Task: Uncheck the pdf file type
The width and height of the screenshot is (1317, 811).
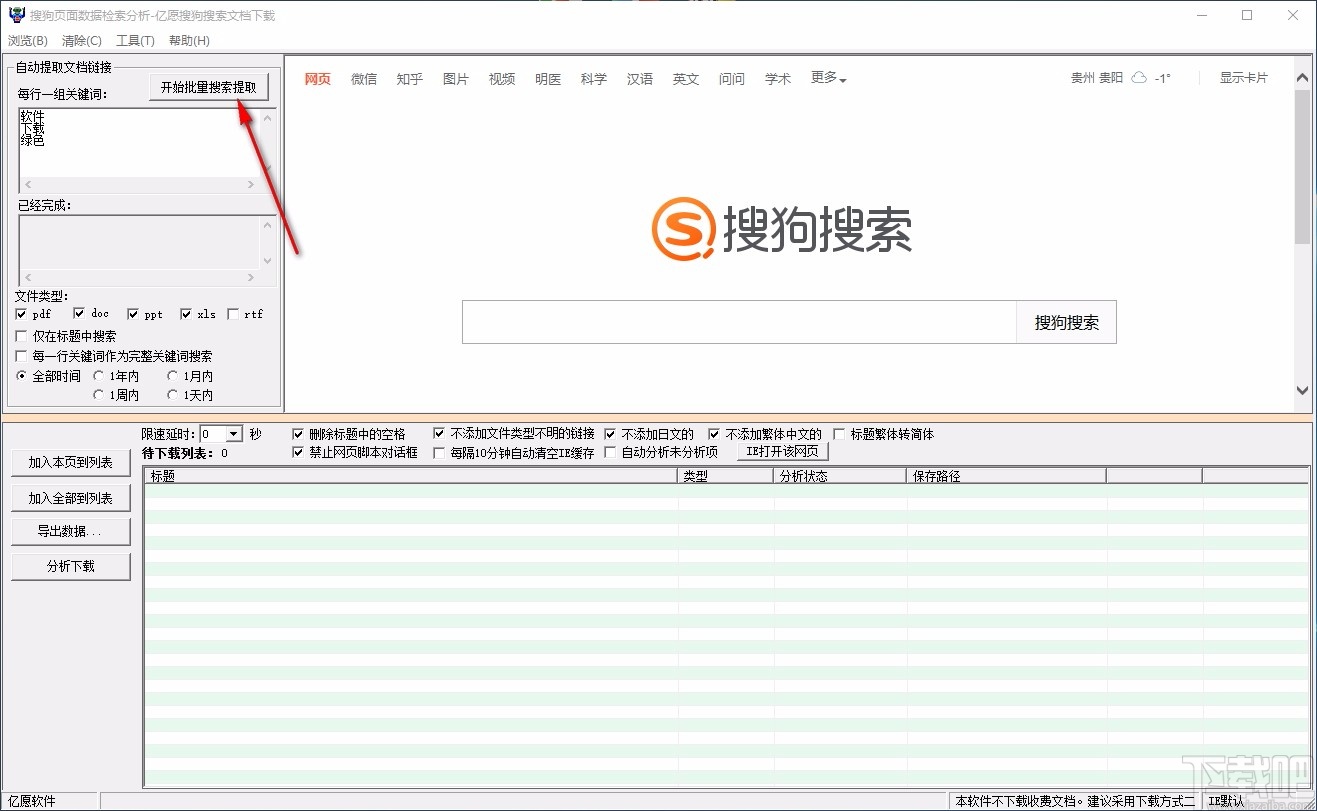Action: [x=19, y=313]
